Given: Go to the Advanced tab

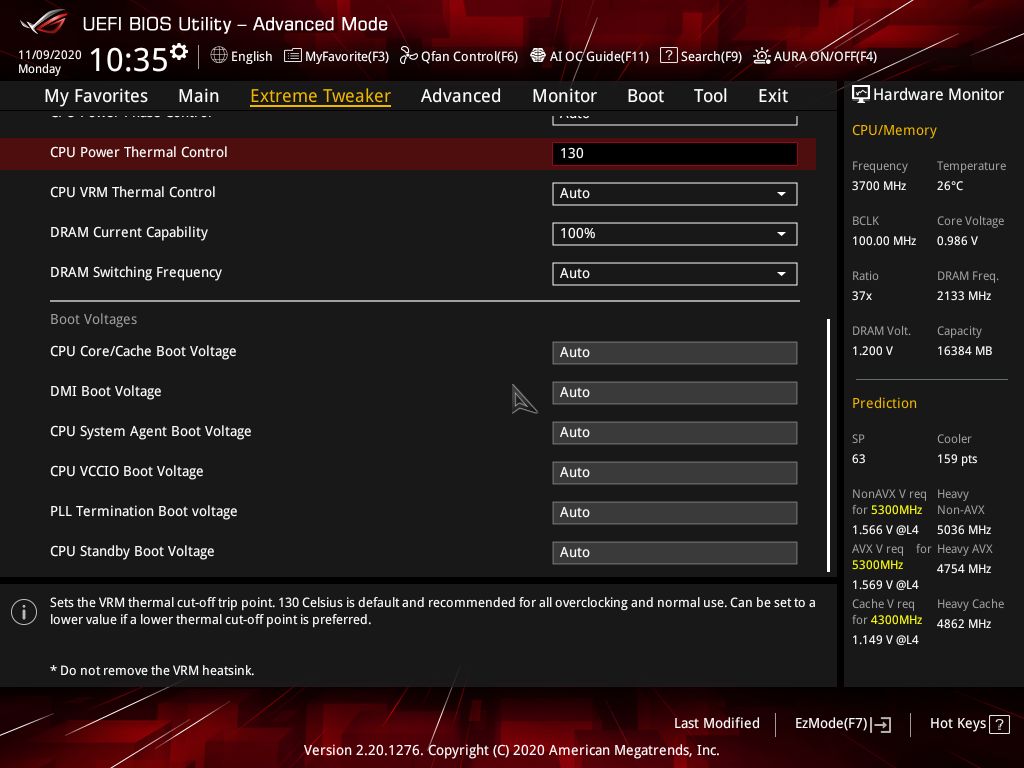Looking at the screenshot, I should point(461,96).
